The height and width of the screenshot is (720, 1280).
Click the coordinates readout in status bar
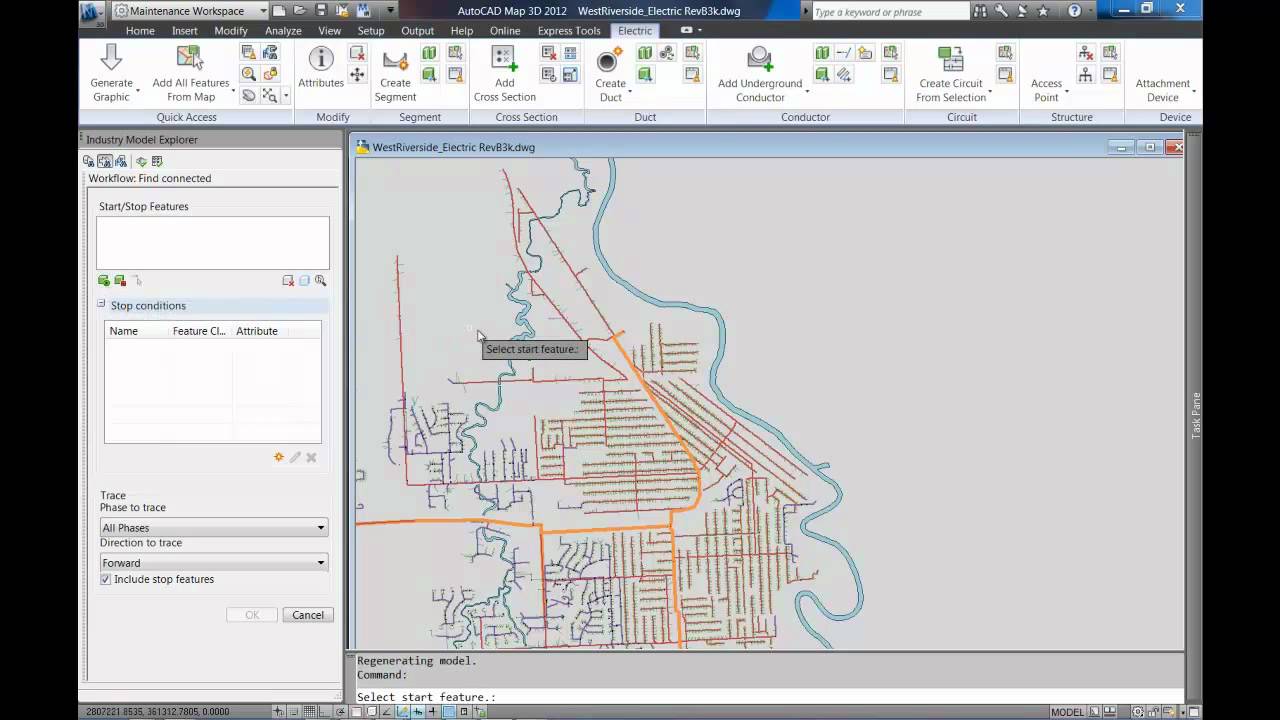158,712
